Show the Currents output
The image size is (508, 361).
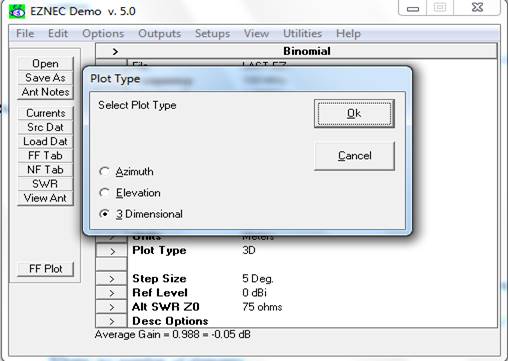click(45, 113)
